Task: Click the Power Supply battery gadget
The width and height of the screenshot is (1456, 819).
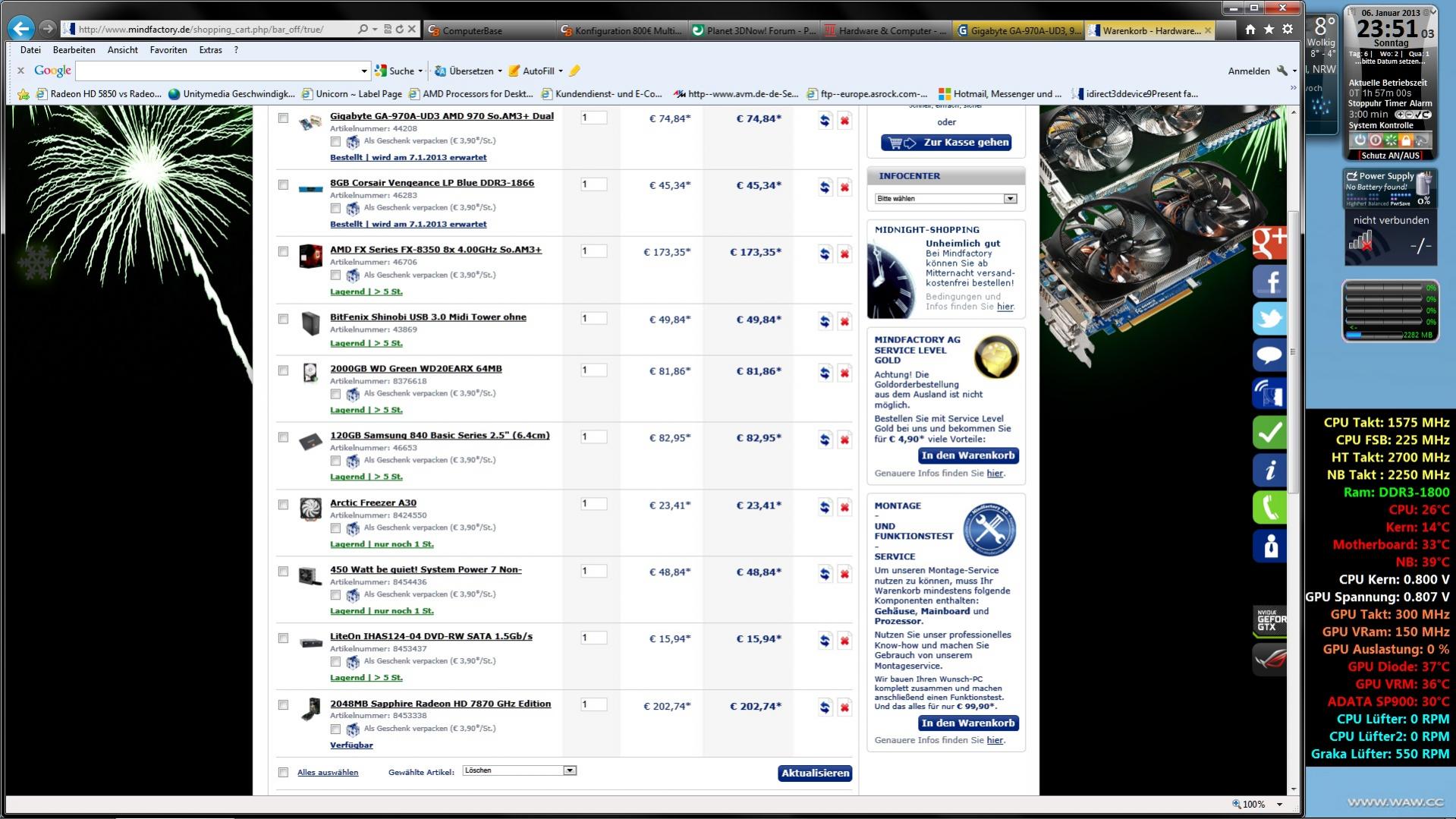Action: pyautogui.click(x=1390, y=188)
